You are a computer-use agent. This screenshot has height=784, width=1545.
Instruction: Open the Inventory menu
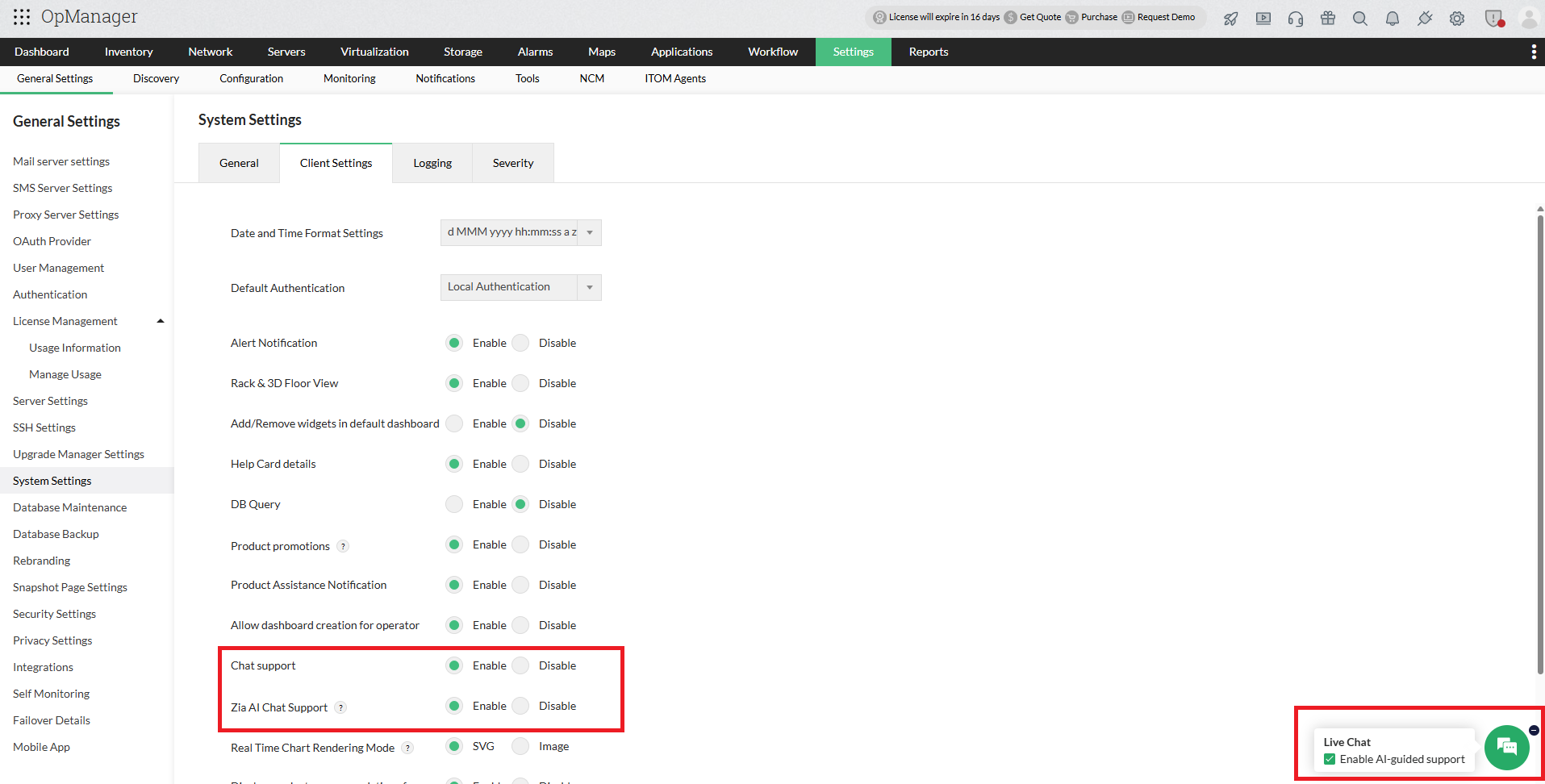coord(128,52)
